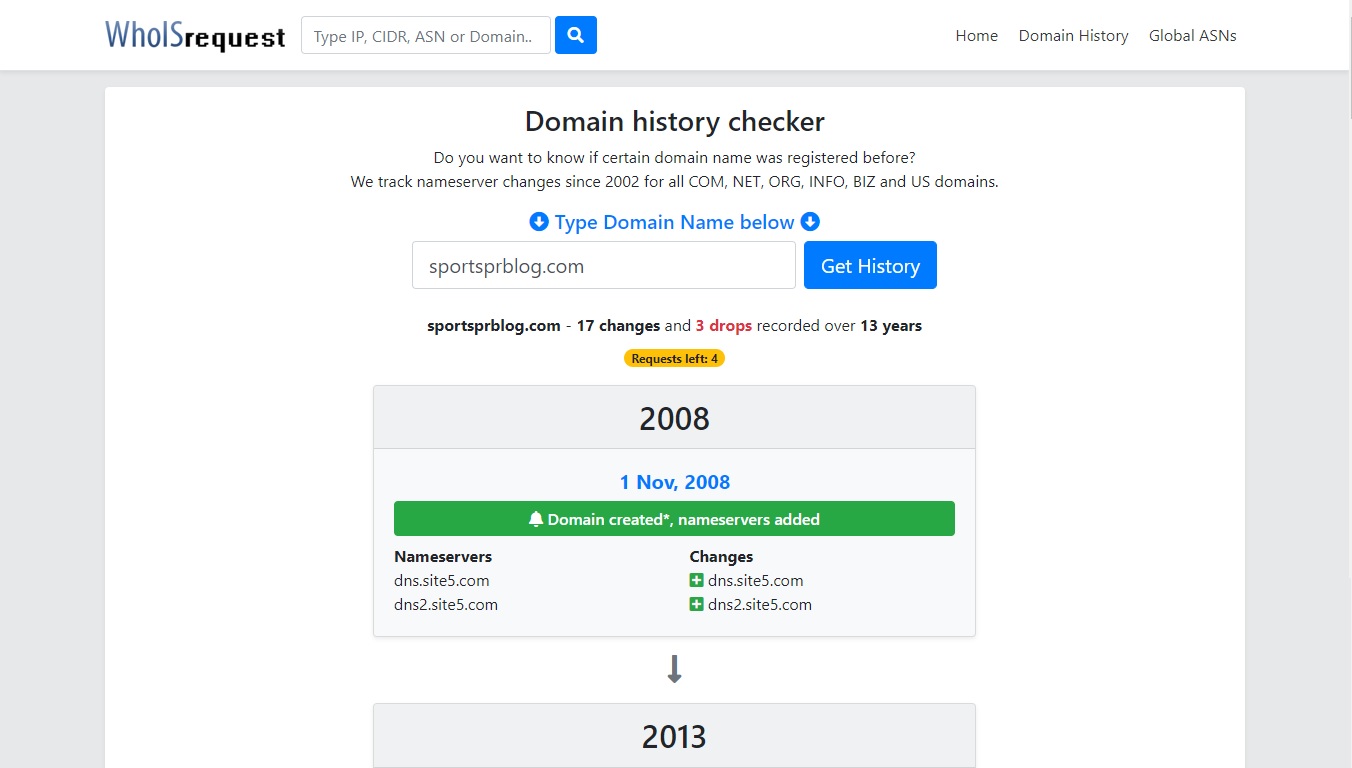1352x768 pixels.
Task: Click the down arrow between year cards
Action: click(674, 669)
